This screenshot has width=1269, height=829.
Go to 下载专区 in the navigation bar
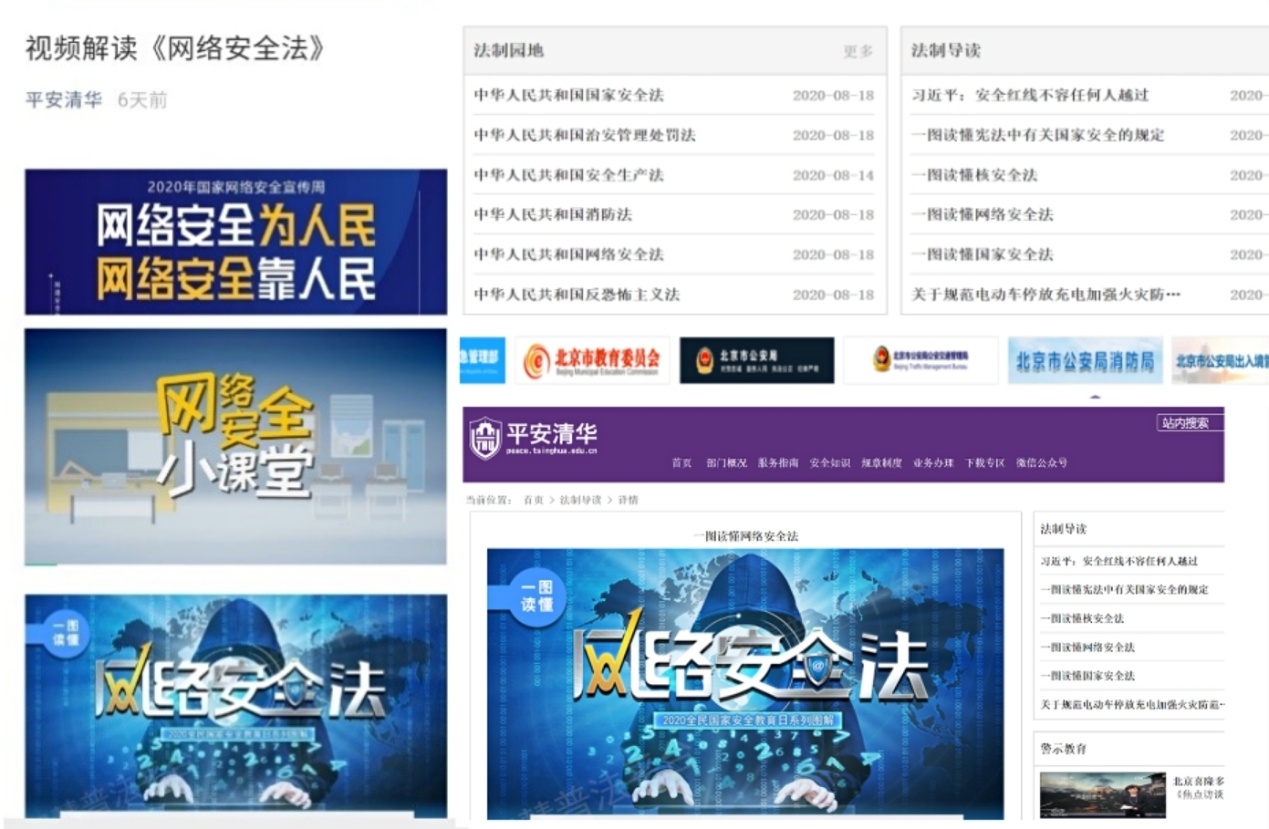(984, 463)
